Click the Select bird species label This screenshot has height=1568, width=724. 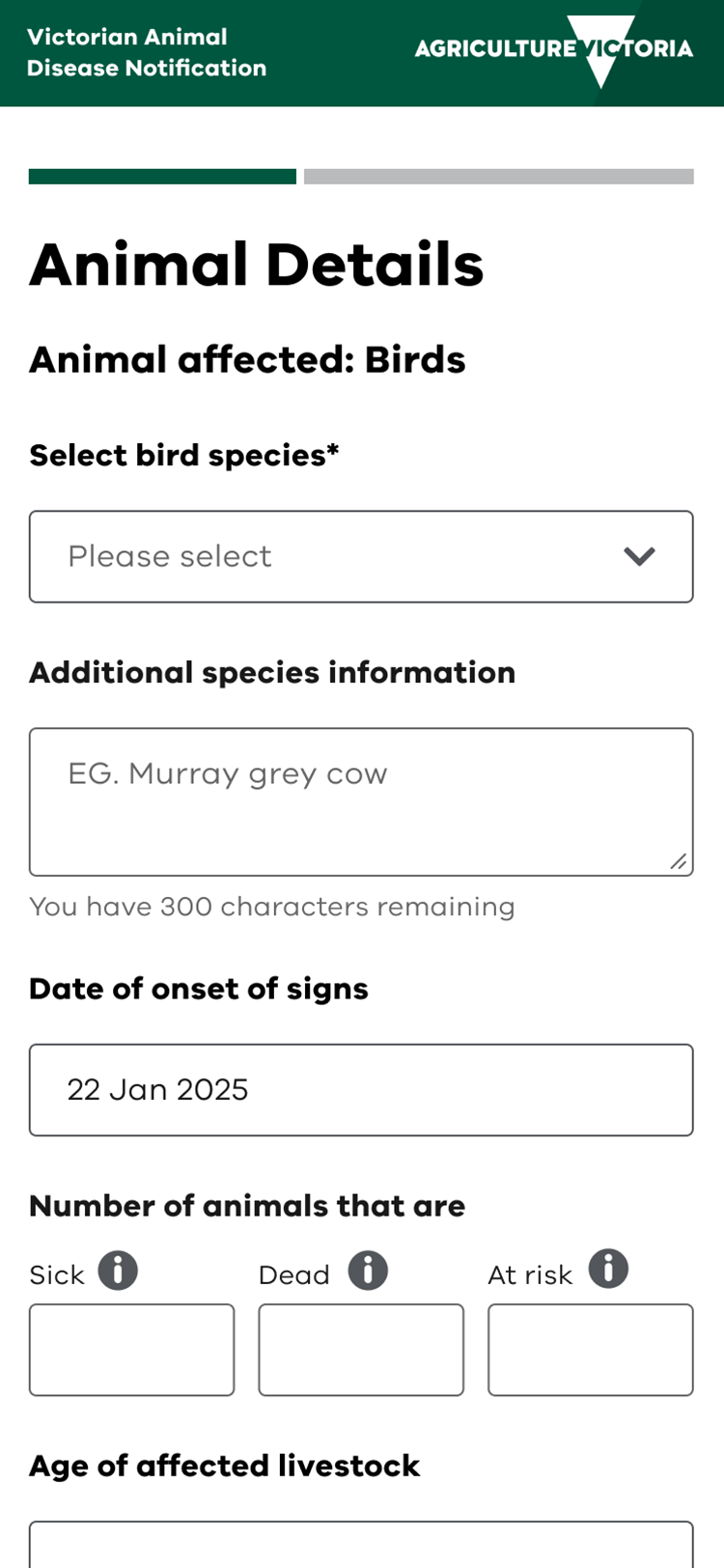[x=183, y=455]
